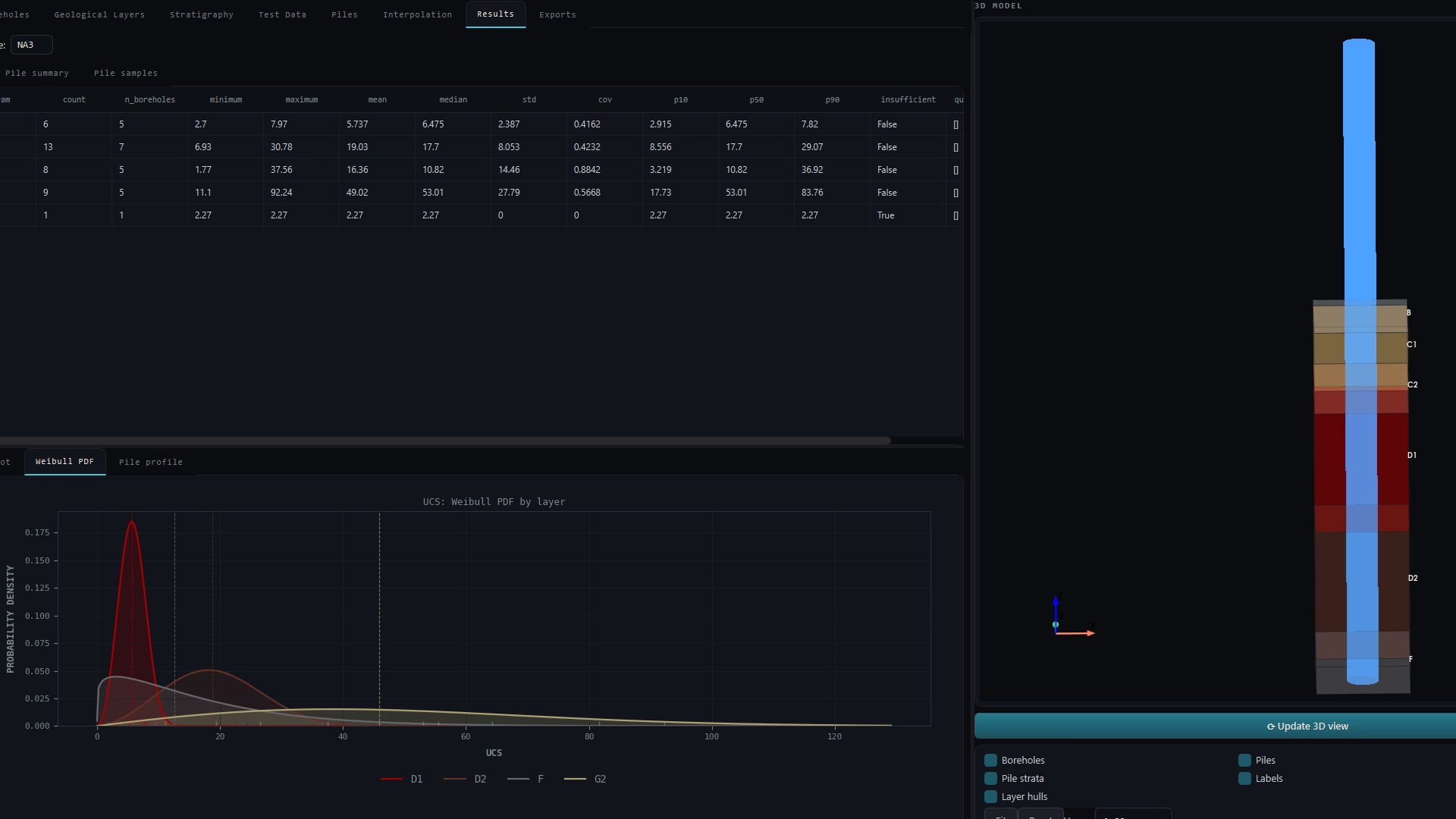Image resolution: width=1456 pixels, height=819 pixels.
Task: Open the Interpolation tab
Action: (x=417, y=14)
